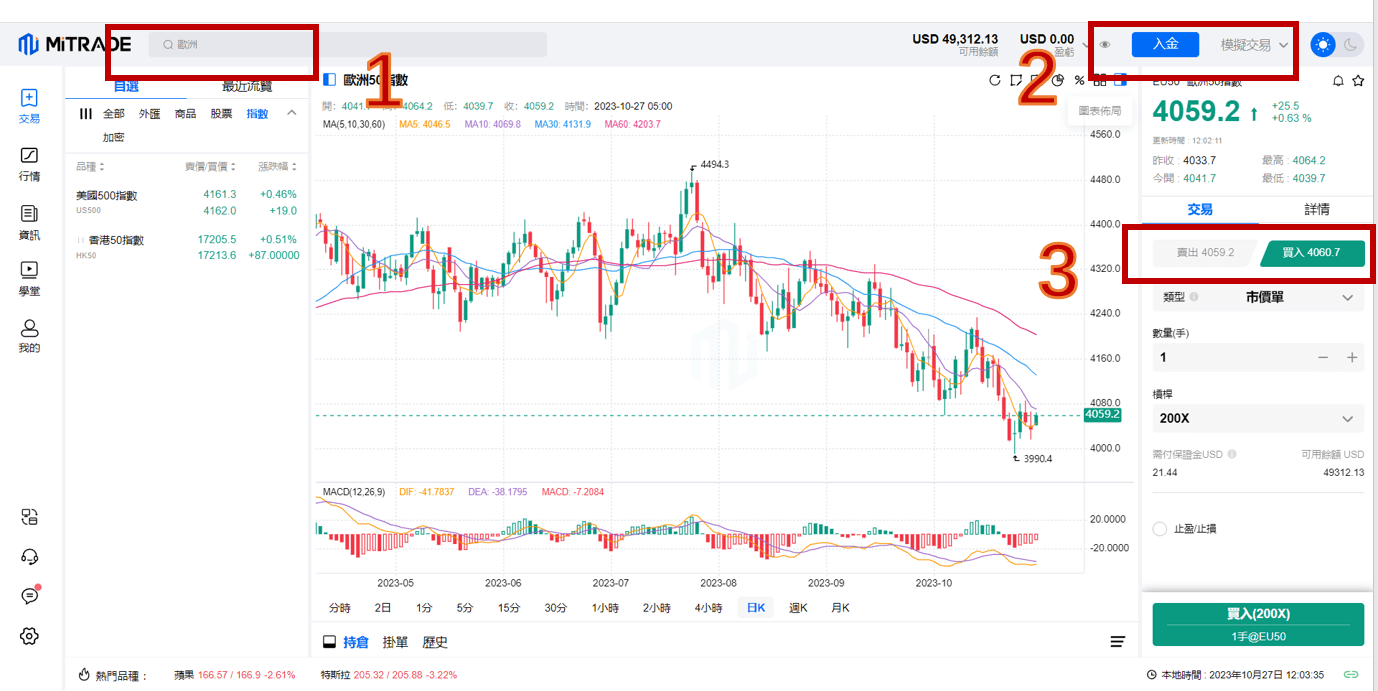Click the 賣出 4059.2 button

click(1204, 253)
